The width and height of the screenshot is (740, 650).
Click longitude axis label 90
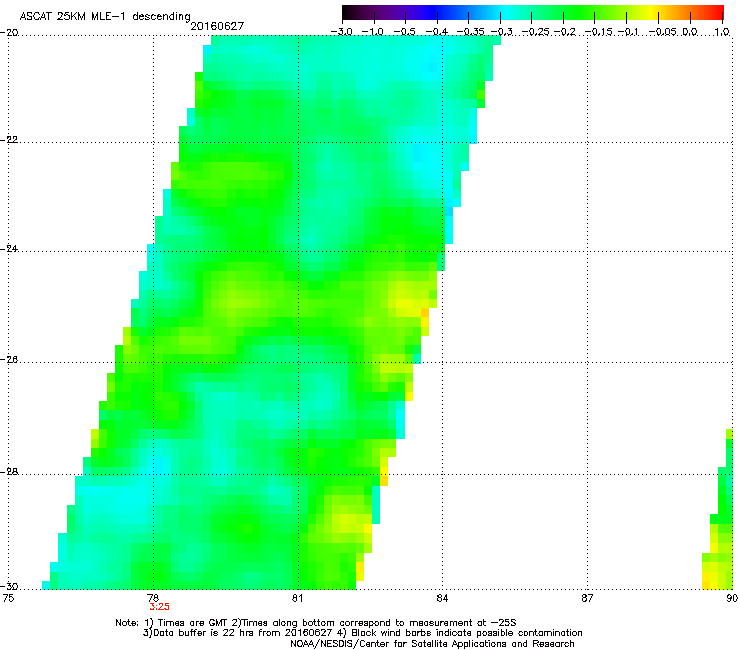pos(732,598)
